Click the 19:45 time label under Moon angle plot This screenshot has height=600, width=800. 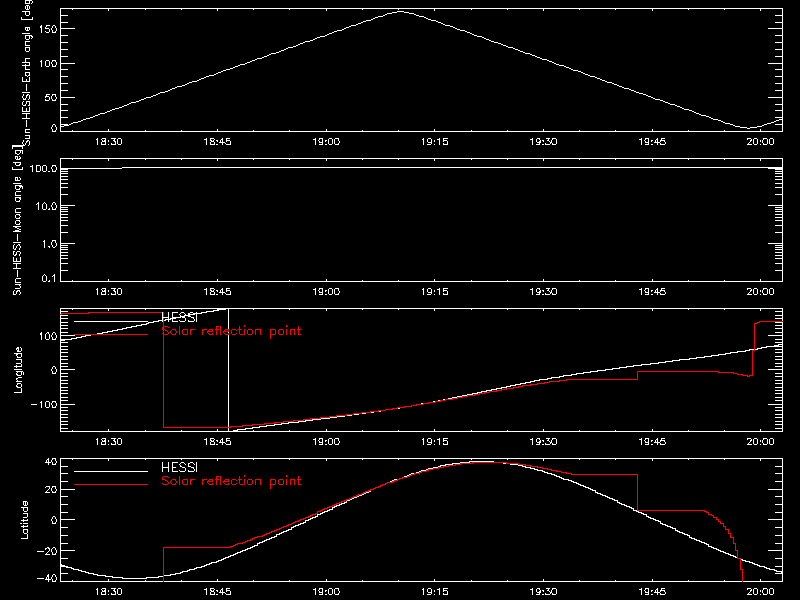(652, 291)
